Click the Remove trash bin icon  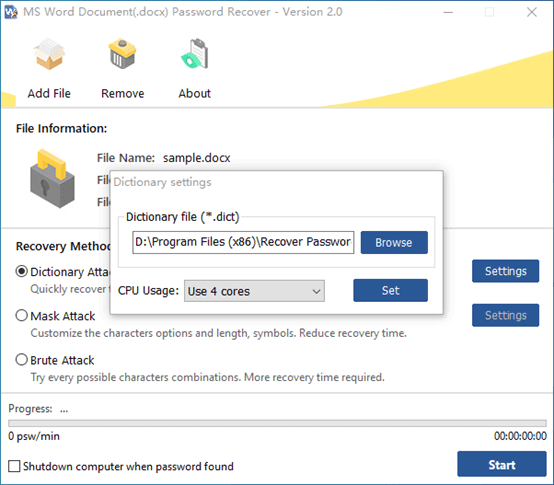point(122,53)
